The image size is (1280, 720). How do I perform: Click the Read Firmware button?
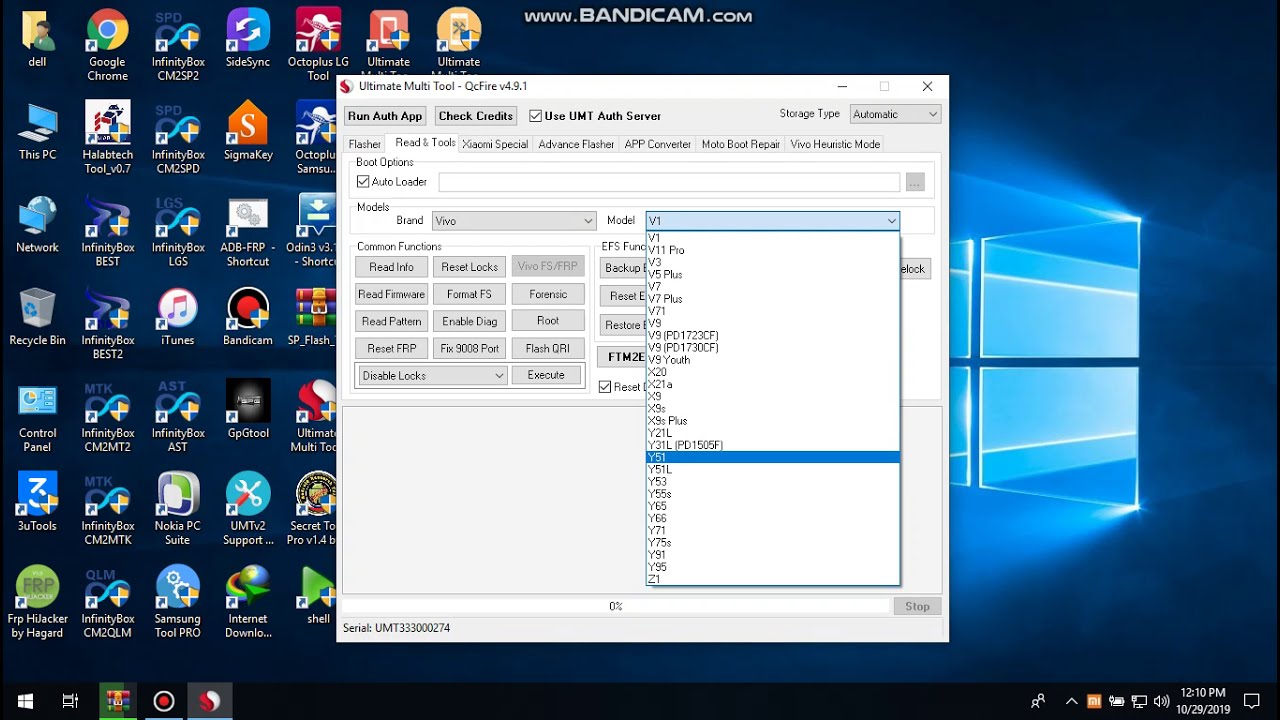click(391, 294)
